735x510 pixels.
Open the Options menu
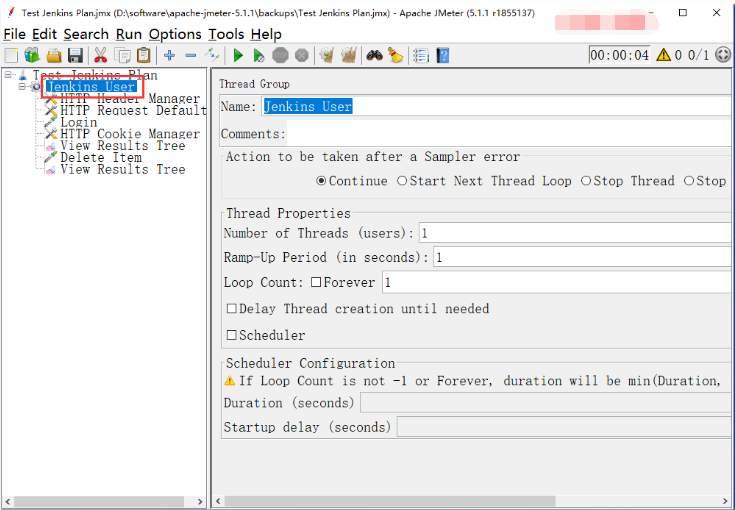175,34
